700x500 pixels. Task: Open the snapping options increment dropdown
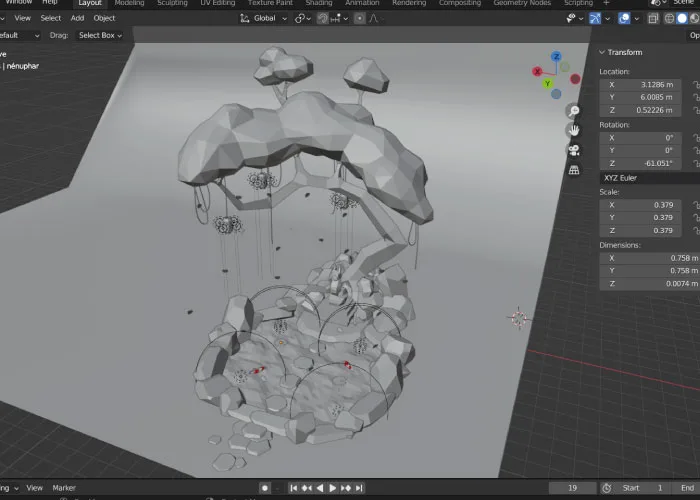click(x=339, y=18)
